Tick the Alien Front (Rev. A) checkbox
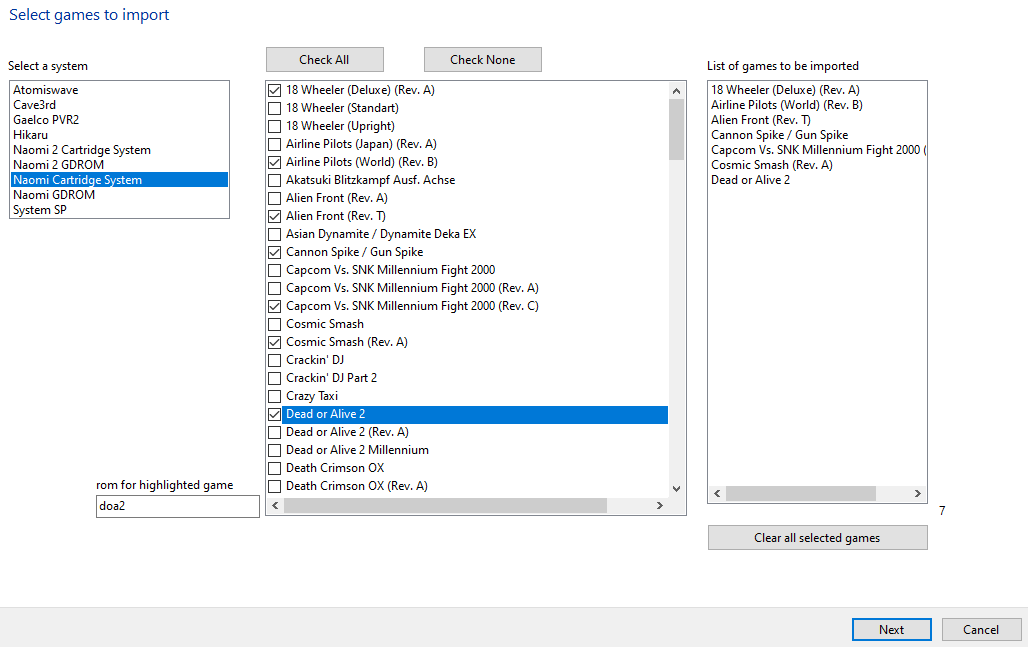Screen dimensions: 1028x647 click(275, 199)
